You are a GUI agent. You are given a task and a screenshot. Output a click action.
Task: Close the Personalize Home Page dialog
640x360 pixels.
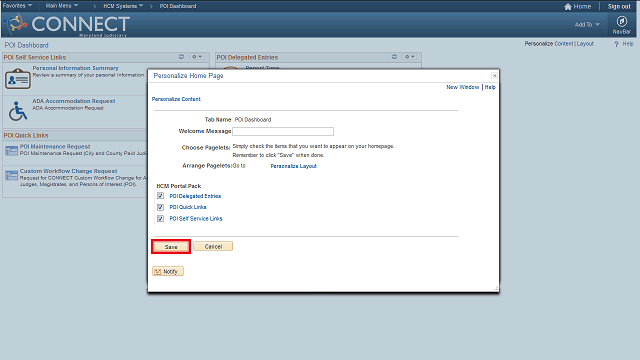(x=494, y=76)
